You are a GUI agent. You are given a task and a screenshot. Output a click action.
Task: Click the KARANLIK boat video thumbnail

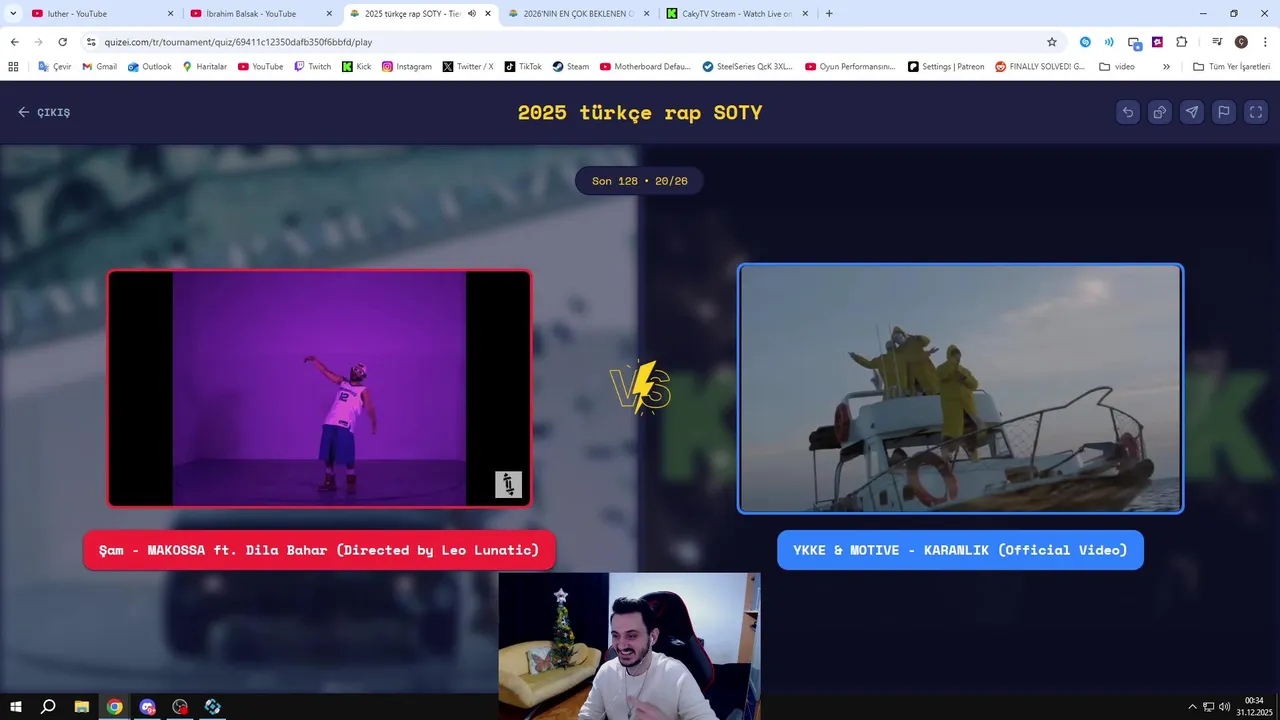(960, 388)
